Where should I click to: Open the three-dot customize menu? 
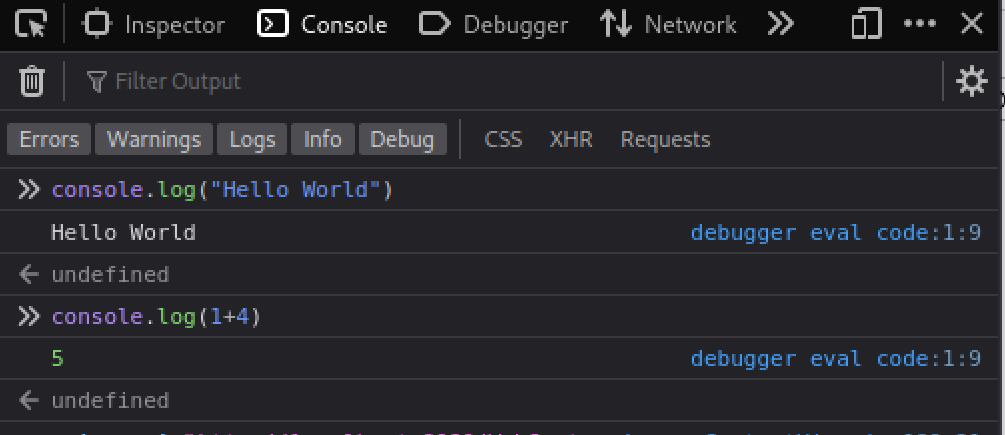[x=919, y=25]
